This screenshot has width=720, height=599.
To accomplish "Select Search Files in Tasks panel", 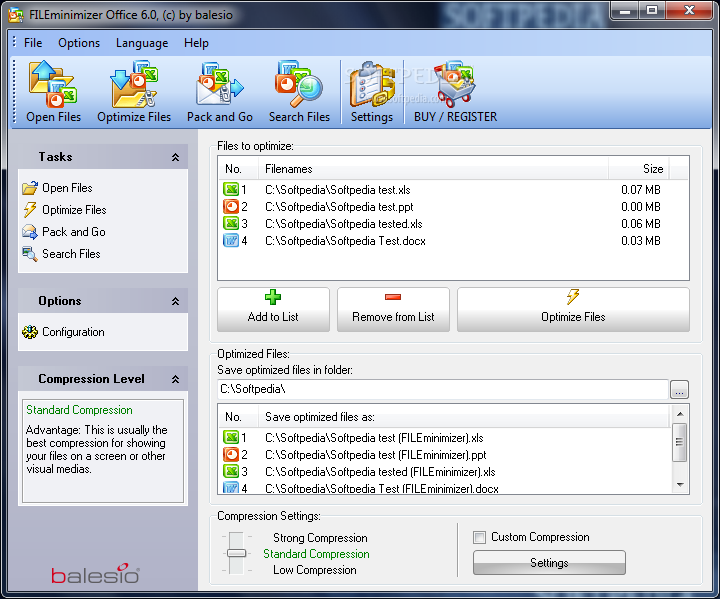I will pyautogui.click(x=61, y=254).
